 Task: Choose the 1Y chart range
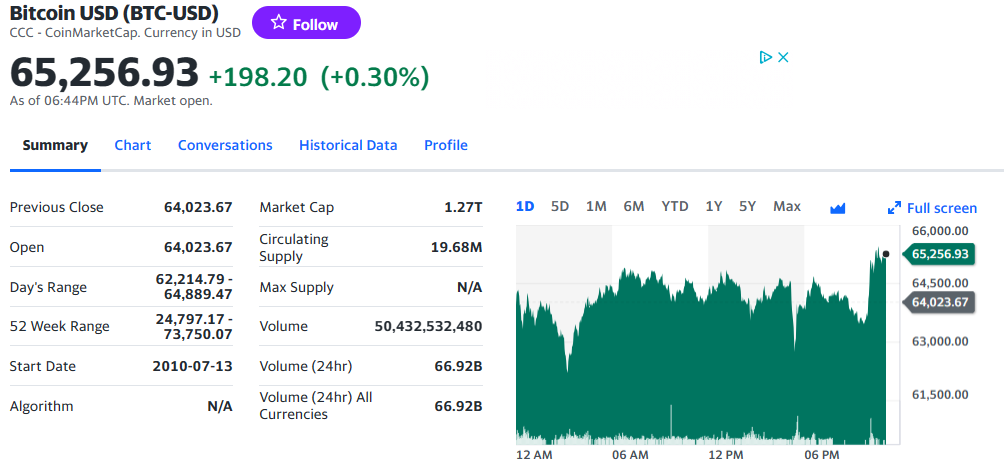714,206
